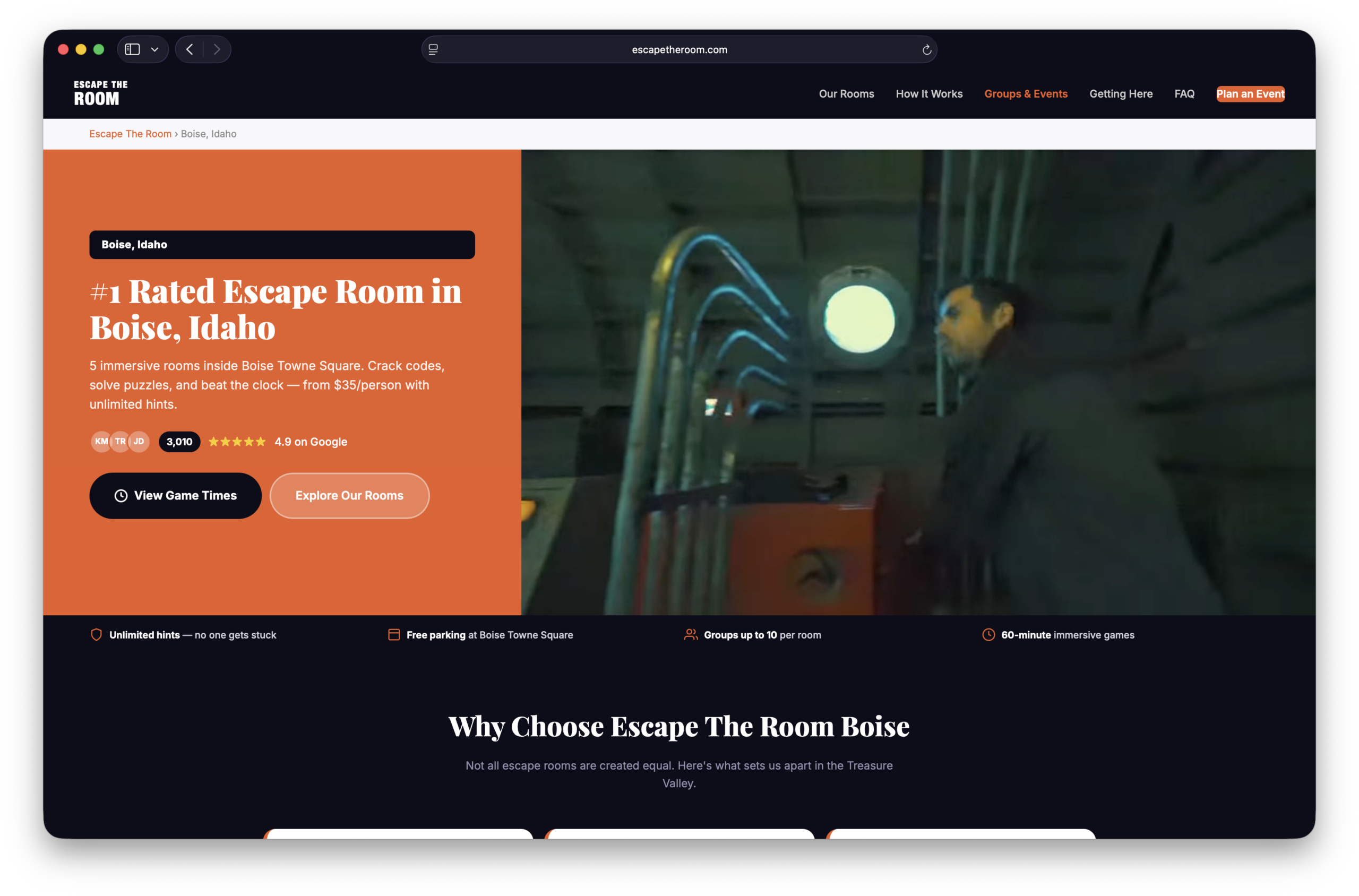Click the Boise, Idaho location badge

click(x=282, y=245)
